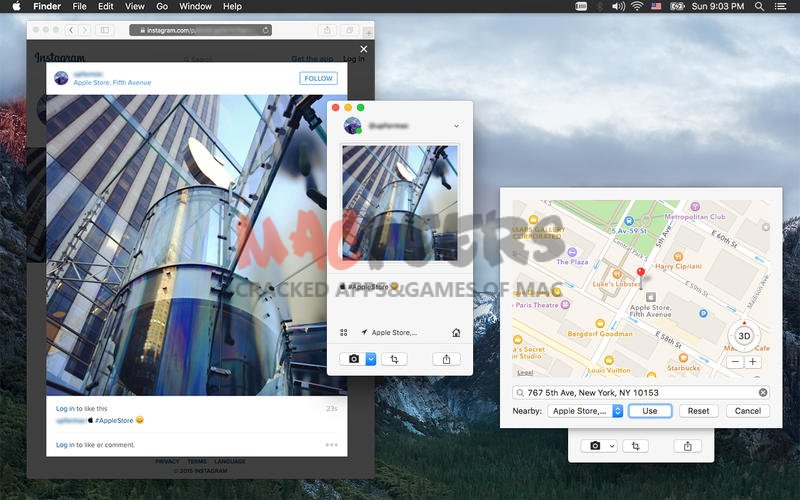Click the share icon in uploader window
800x500 pixels.
[446, 359]
